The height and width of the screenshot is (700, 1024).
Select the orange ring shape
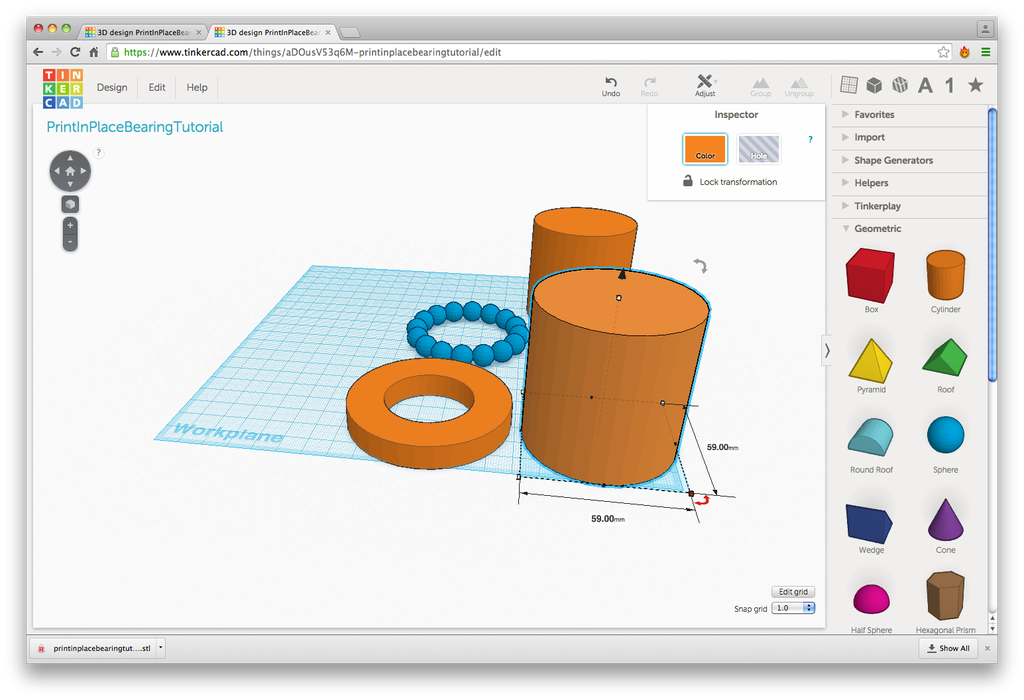point(429,412)
